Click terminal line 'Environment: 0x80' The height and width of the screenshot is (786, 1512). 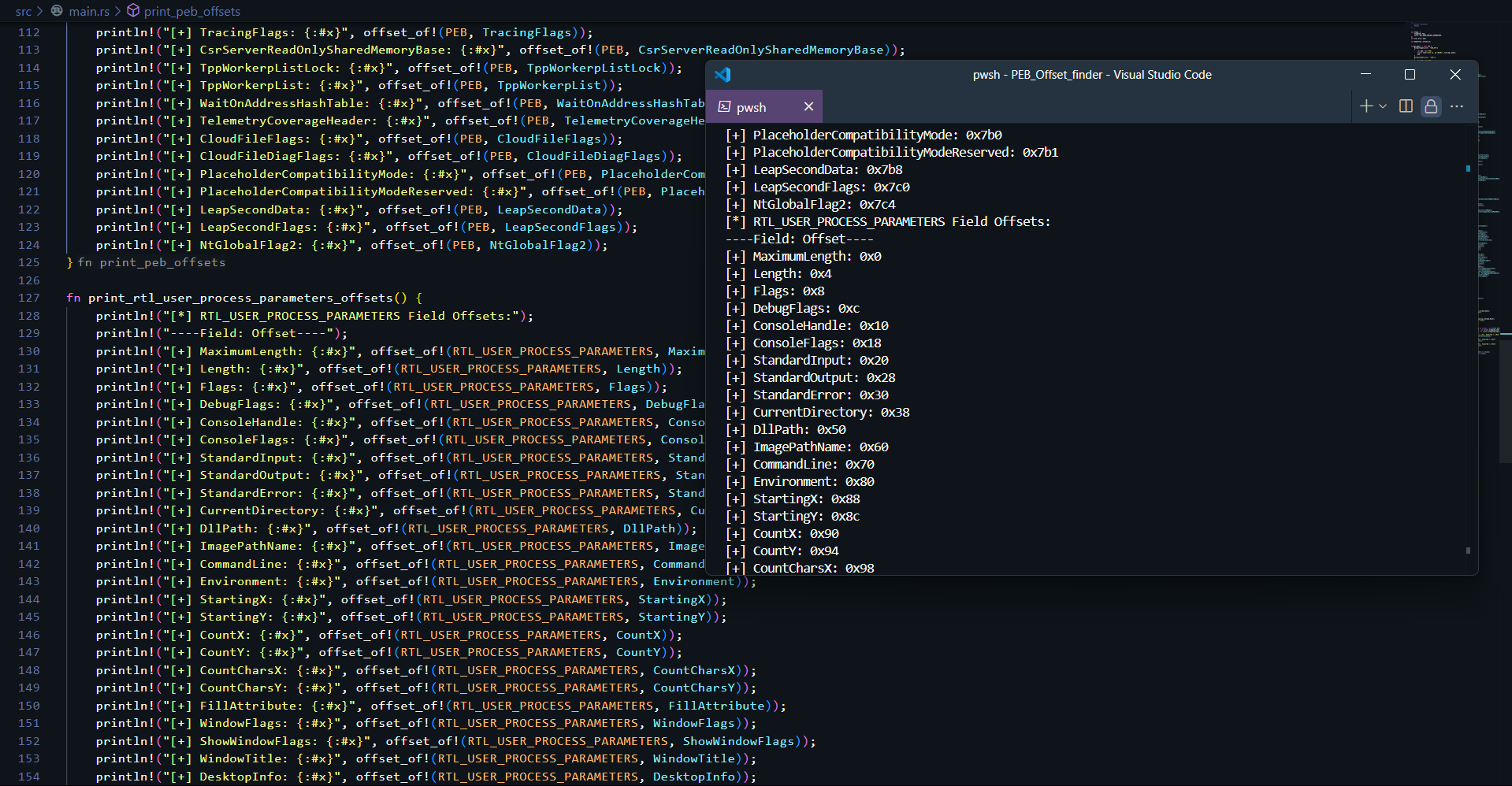[800, 481]
